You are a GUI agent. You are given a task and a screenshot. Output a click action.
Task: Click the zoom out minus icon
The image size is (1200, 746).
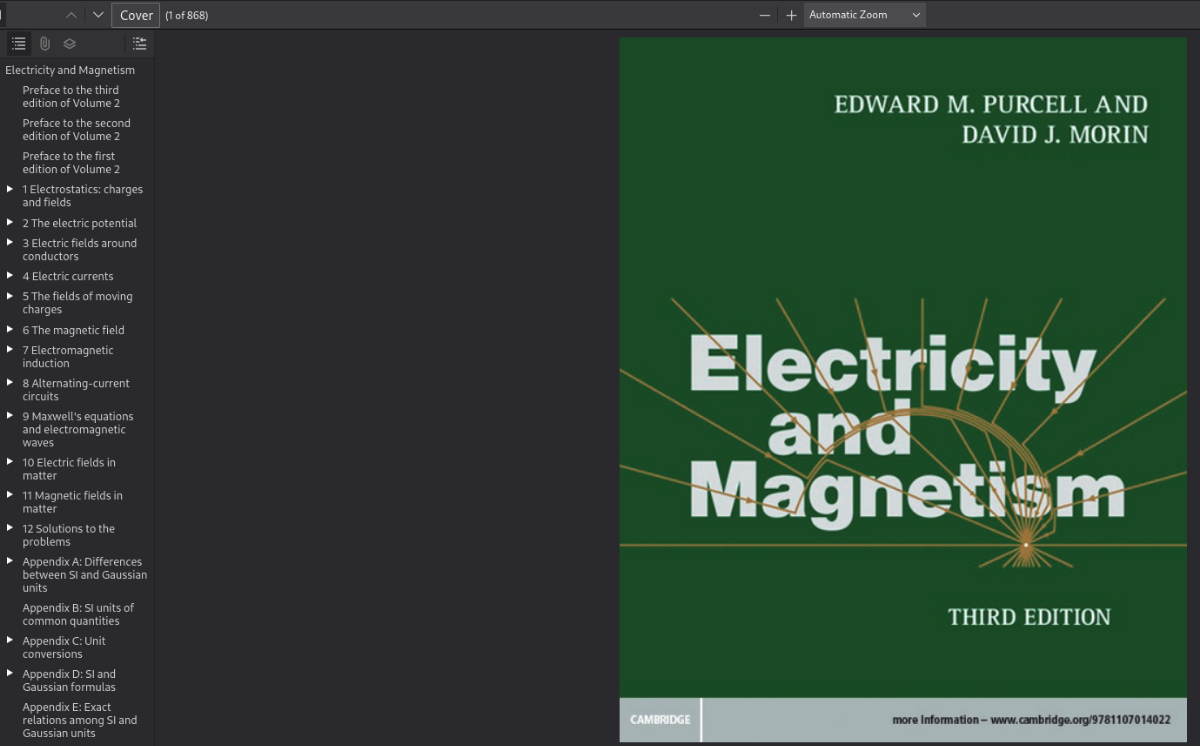click(765, 15)
